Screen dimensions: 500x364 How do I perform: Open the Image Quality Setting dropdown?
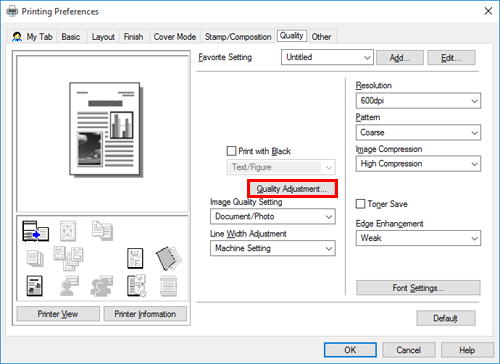tap(273, 216)
